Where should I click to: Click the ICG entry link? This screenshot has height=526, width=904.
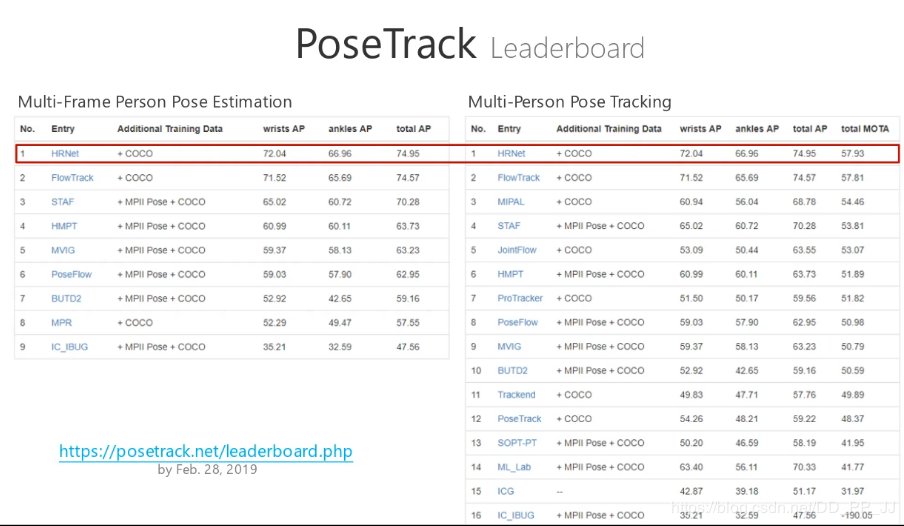click(x=506, y=491)
